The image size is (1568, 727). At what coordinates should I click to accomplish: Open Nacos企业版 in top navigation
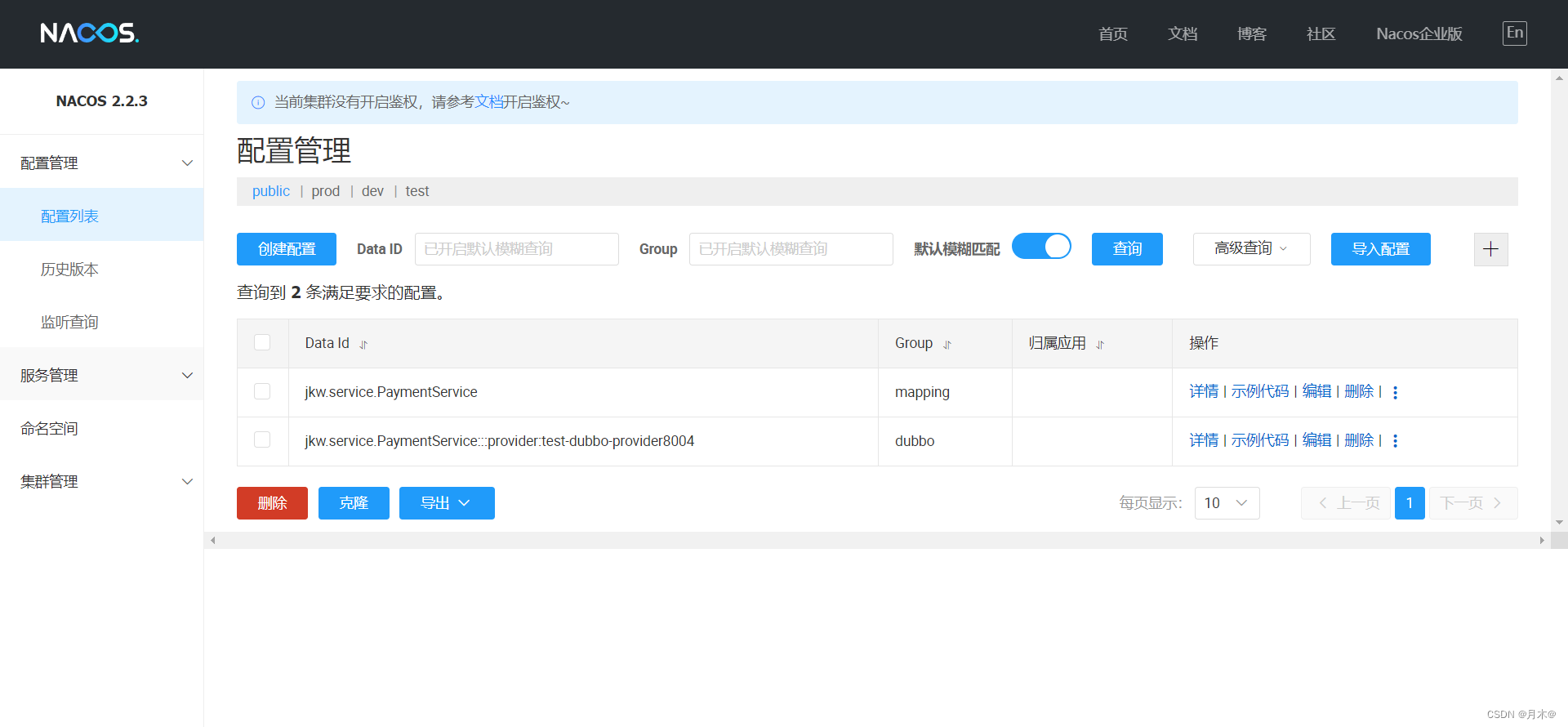[1419, 33]
